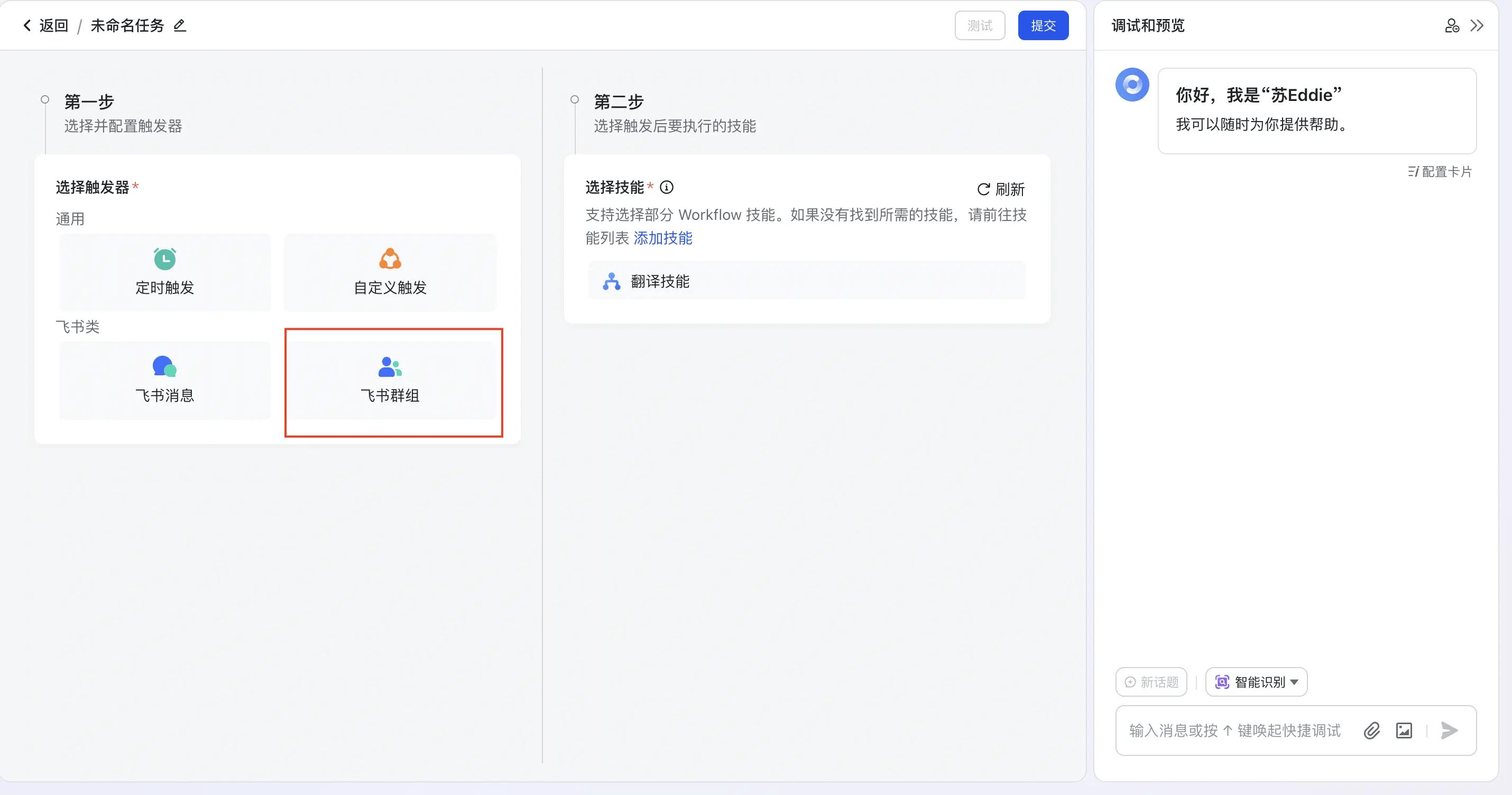Send the message with the arrow icon
1512x795 pixels.
click(x=1449, y=731)
